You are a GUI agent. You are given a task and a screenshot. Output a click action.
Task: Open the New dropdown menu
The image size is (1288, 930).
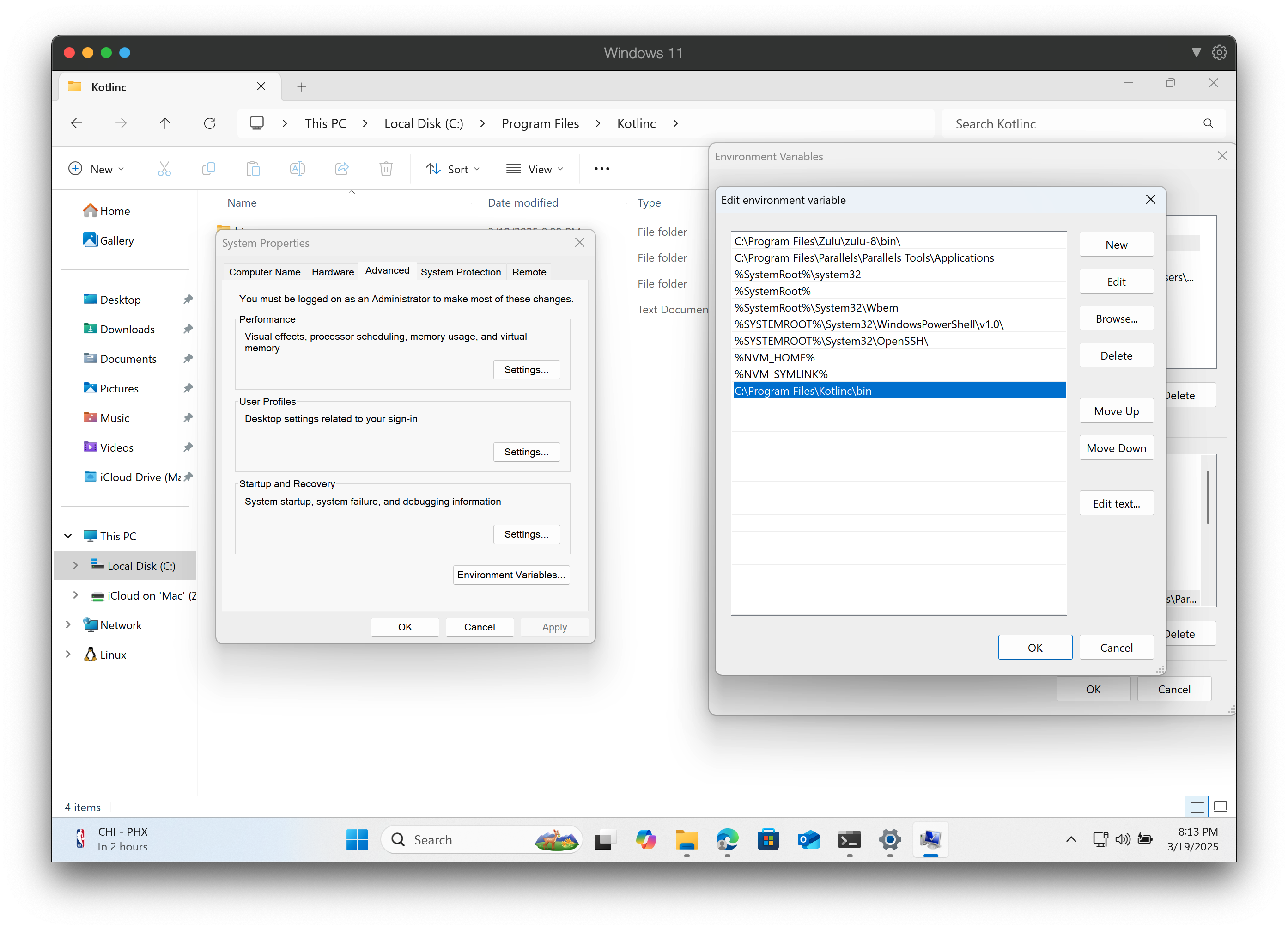click(x=97, y=168)
